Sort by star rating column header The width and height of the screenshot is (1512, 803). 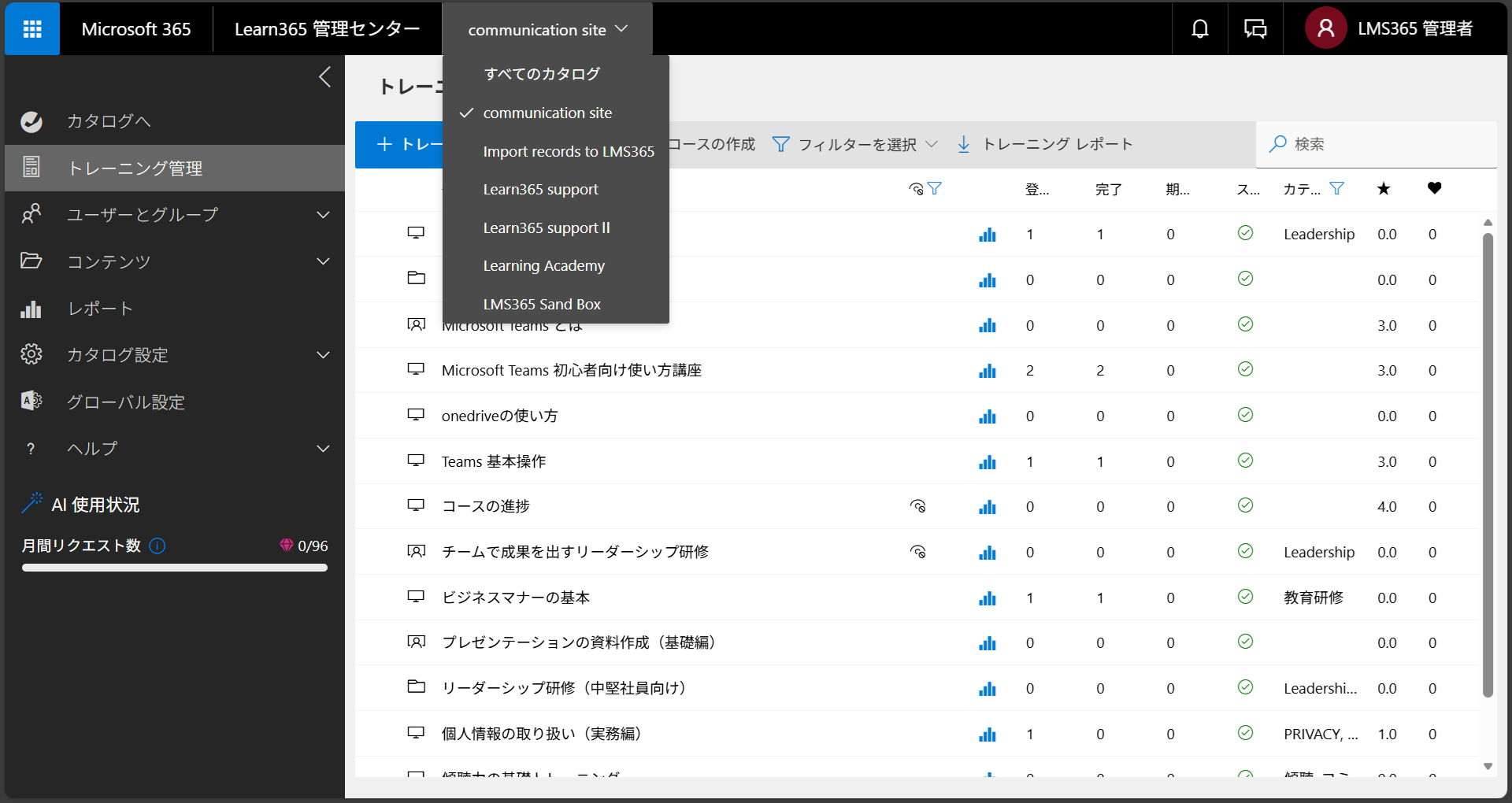coord(1384,189)
